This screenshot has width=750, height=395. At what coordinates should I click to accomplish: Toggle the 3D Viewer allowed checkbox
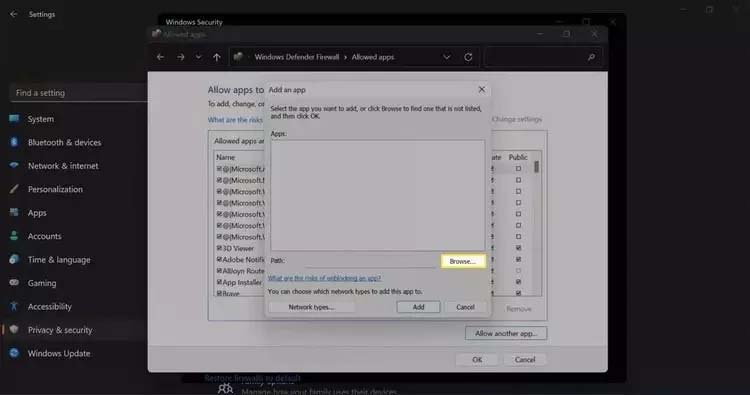(219, 248)
